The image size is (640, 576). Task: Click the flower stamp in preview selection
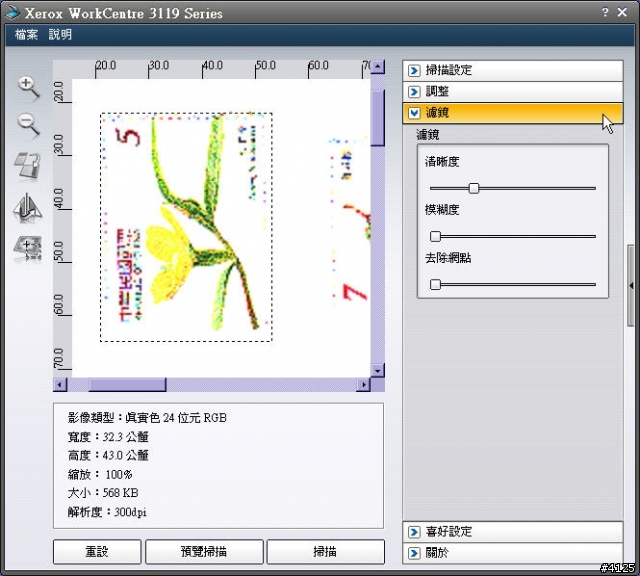click(x=186, y=227)
